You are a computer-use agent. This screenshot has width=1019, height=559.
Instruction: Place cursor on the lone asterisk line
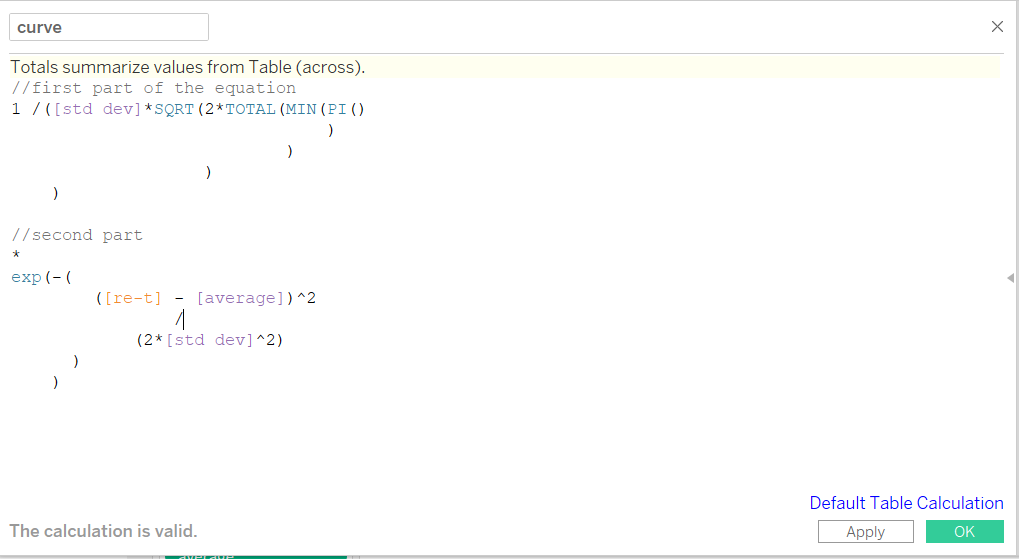[x=16, y=257]
